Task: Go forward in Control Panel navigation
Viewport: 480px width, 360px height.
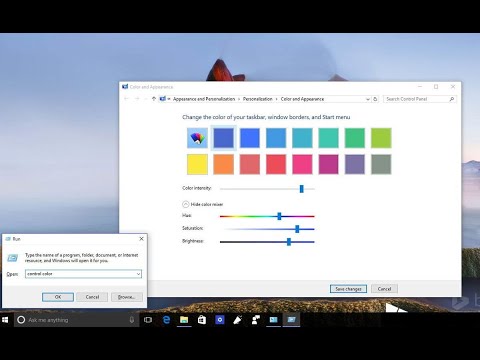Action: point(137,99)
